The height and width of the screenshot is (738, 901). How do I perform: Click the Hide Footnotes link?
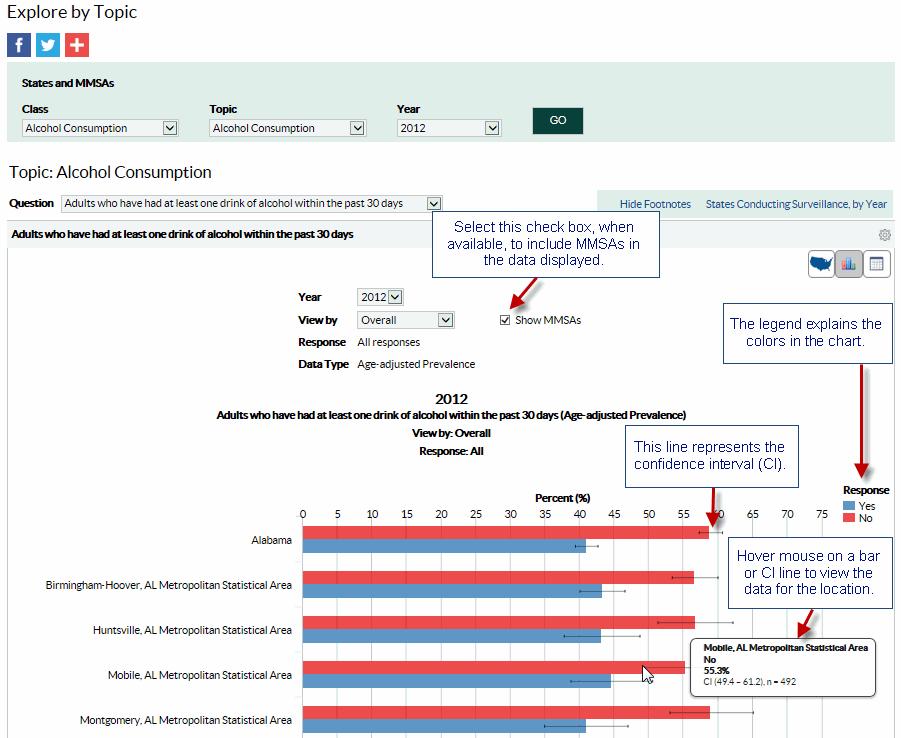(x=654, y=203)
